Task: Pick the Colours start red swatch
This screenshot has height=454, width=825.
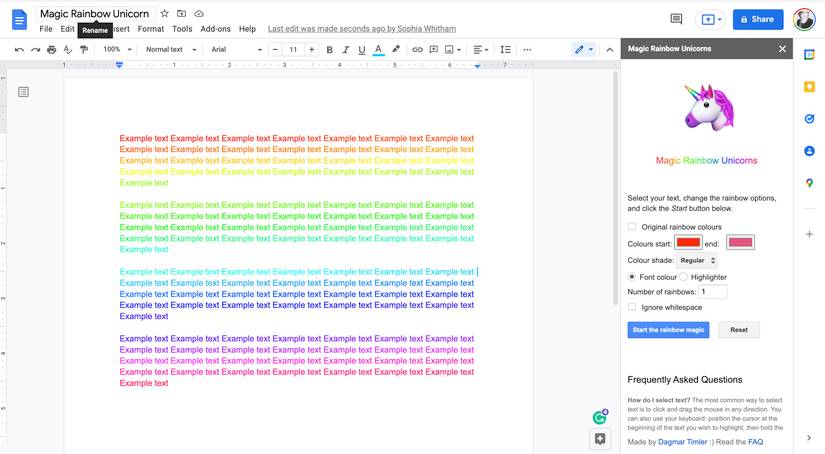Action: click(x=687, y=242)
